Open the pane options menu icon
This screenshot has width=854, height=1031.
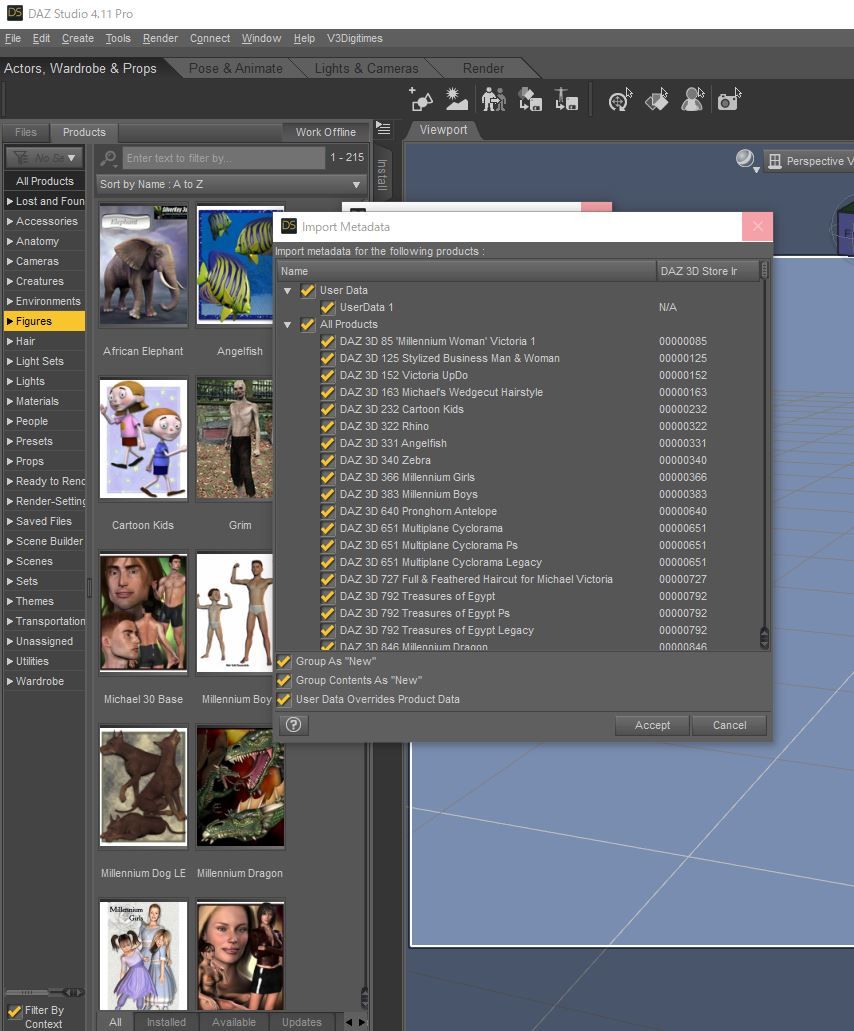coord(383,129)
